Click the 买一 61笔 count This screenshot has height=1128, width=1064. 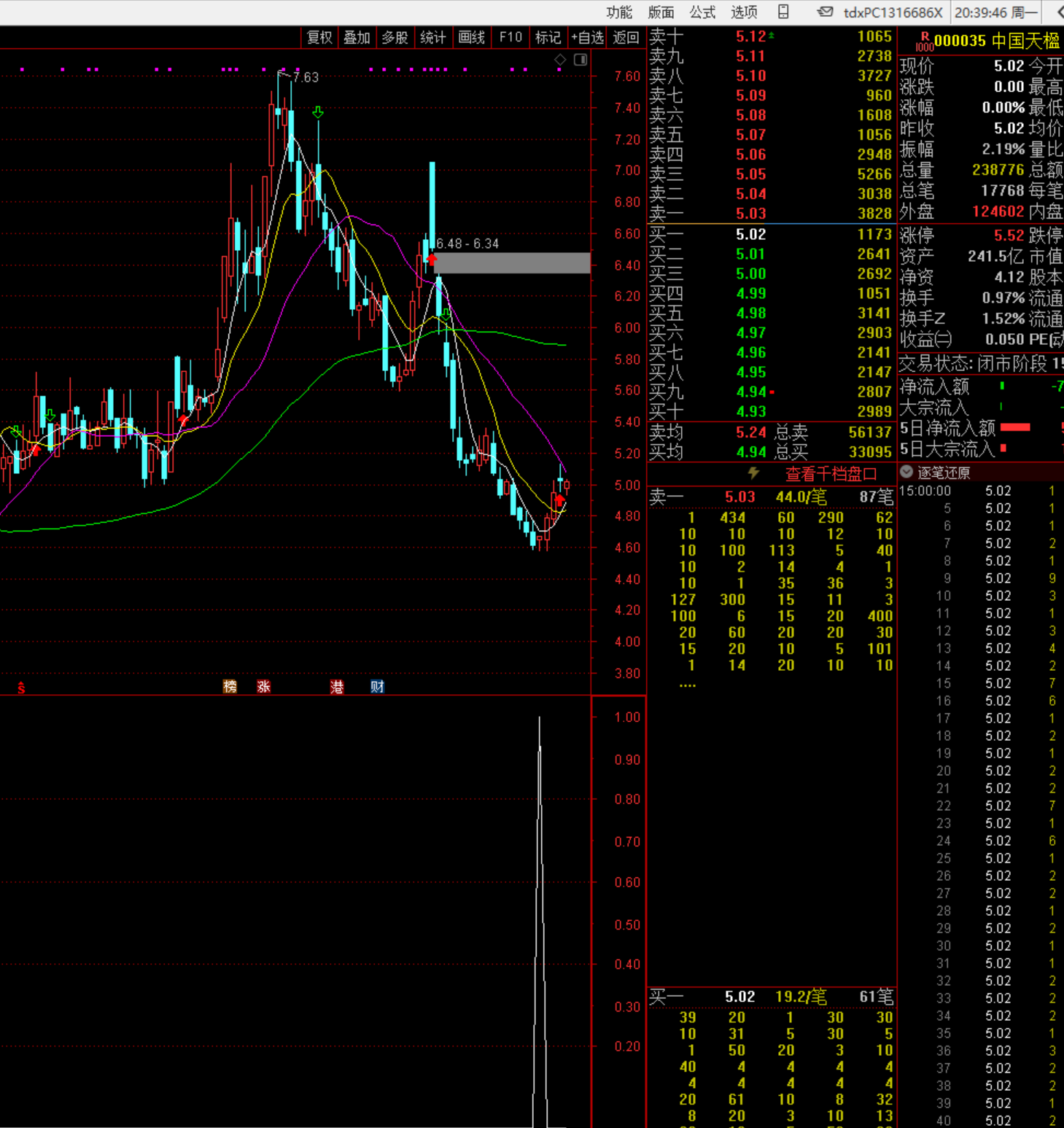coord(876,997)
